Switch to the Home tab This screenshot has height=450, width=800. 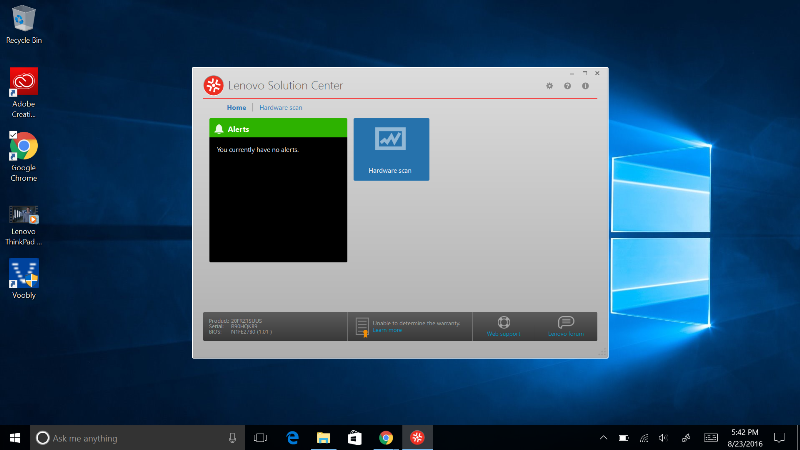[x=236, y=108]
